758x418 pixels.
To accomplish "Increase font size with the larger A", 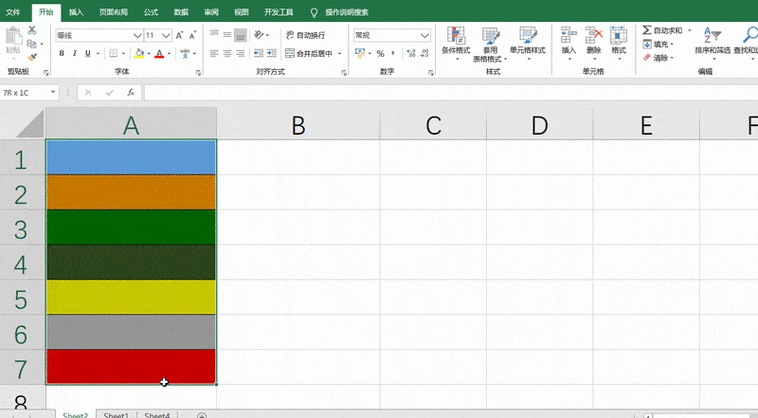I will (x=179, y=35).
